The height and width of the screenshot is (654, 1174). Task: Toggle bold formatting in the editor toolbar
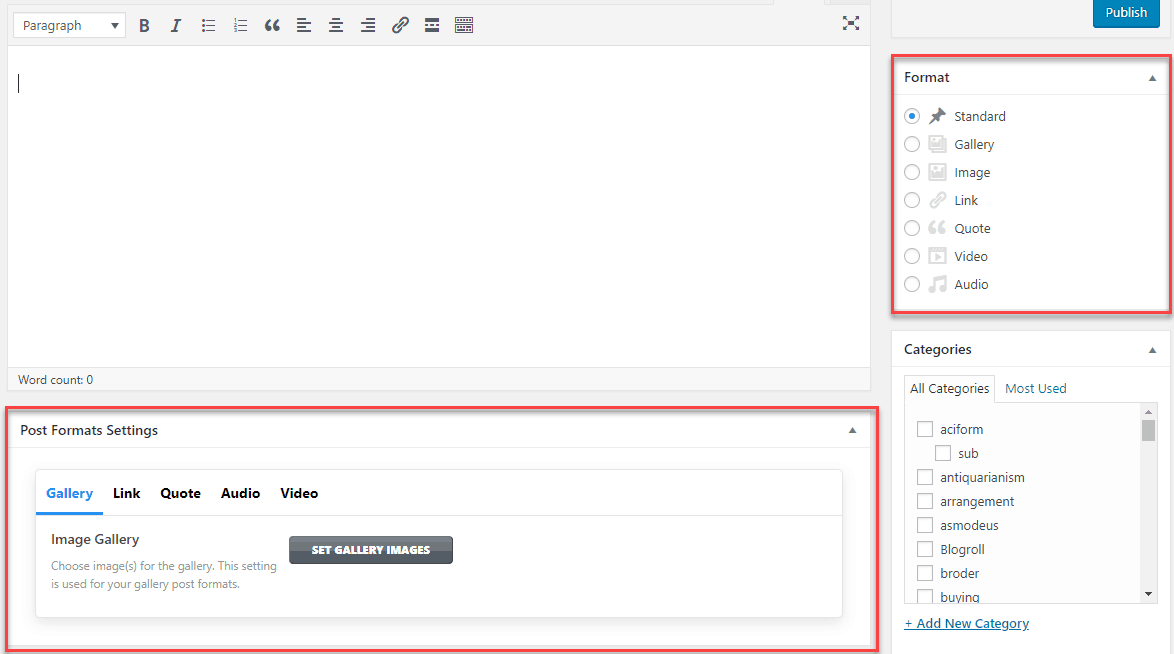pyautogui.click(x=144, y=26)
